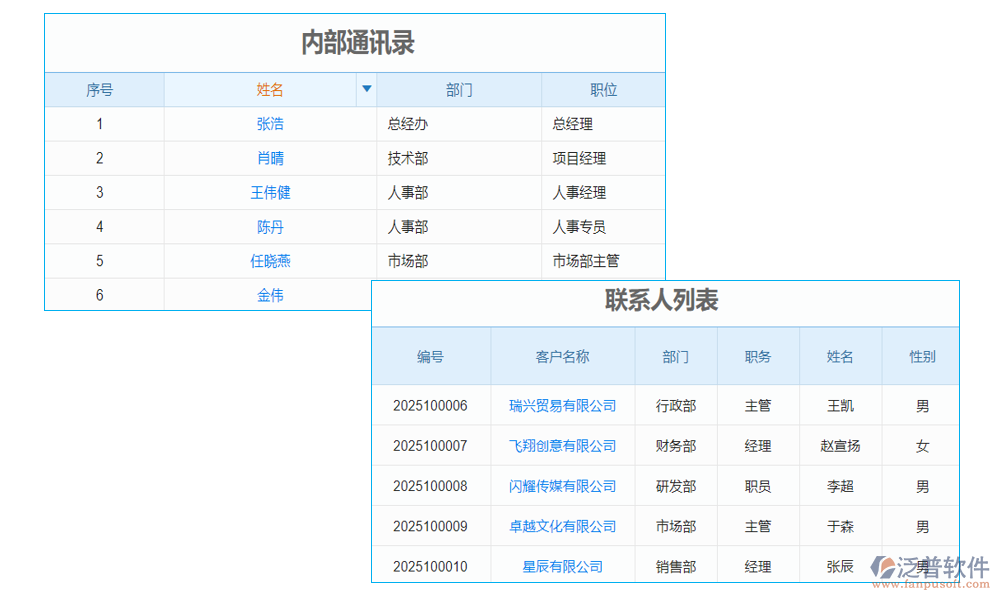Select contact 陈丹 in the directory
The image size is (1000, 600).
pos(270,227)
